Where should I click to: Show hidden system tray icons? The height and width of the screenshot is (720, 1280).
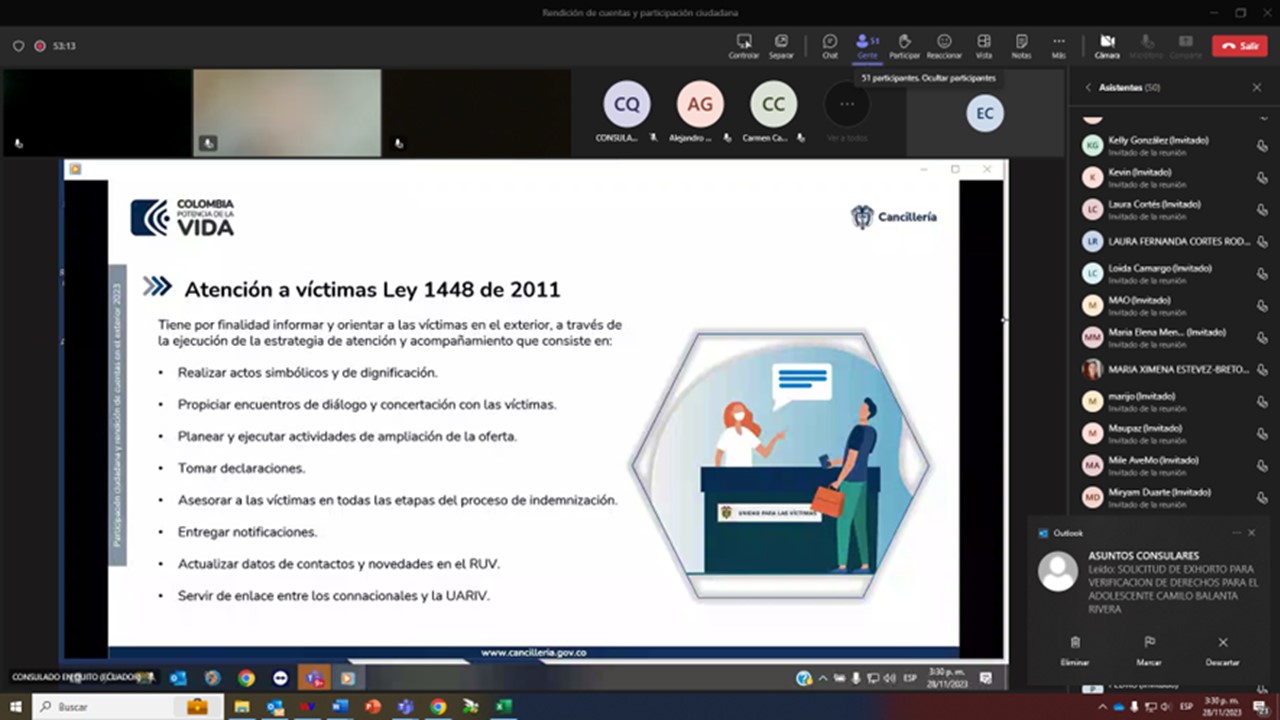click(x=1102, y=707)
